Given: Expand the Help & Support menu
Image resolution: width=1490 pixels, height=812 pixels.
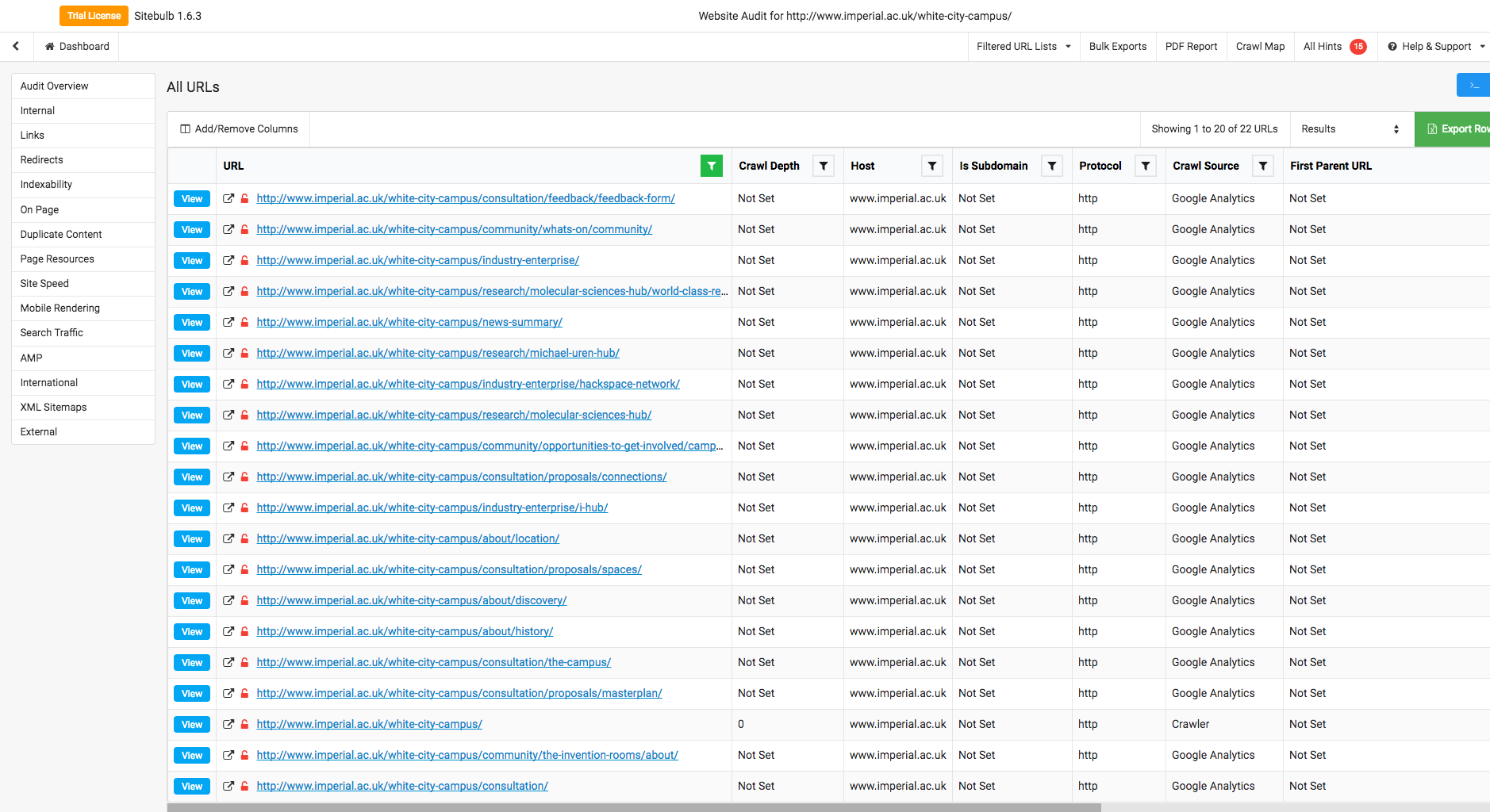Looking at the screenshot, I should tap(1436, 47).
